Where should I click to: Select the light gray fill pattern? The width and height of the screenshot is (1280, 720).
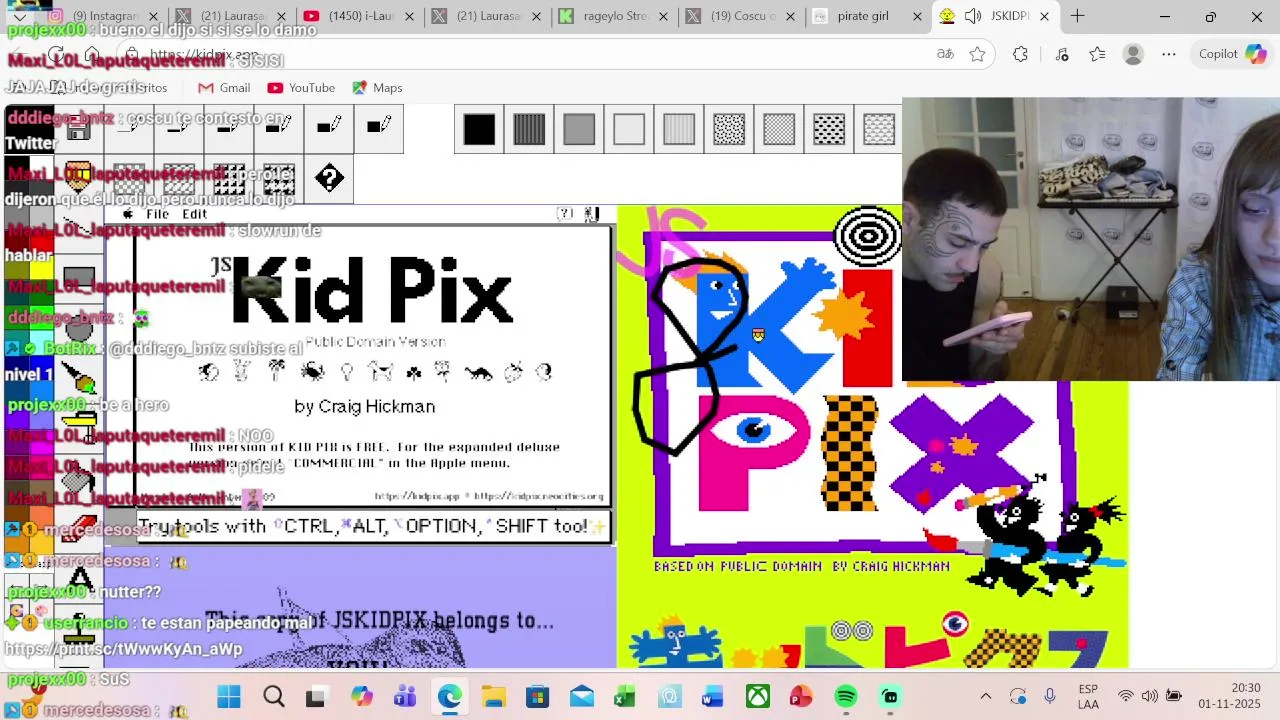[x=629, y=129]
